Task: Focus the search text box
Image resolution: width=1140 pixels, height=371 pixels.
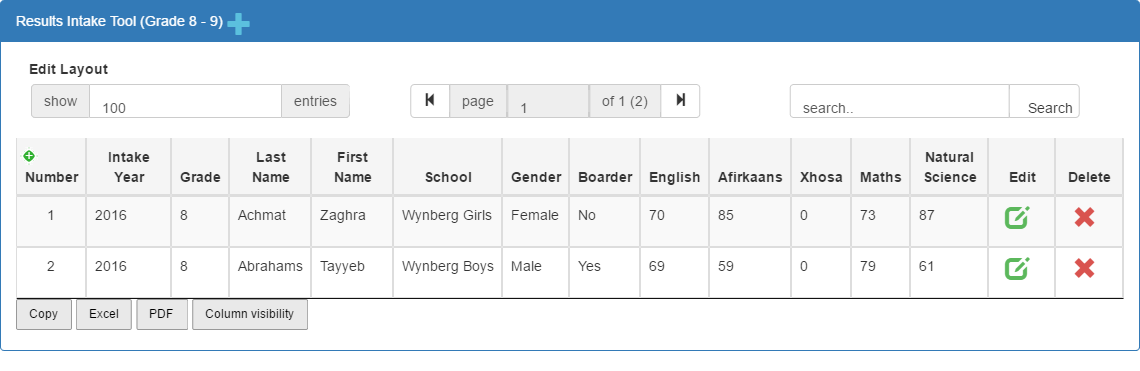Action: [x=900, y=101]
